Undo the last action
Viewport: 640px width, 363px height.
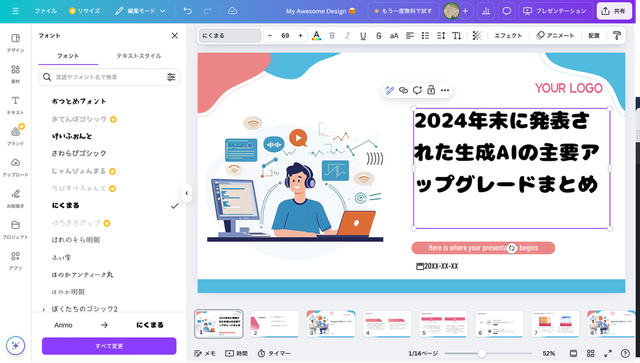188,11
